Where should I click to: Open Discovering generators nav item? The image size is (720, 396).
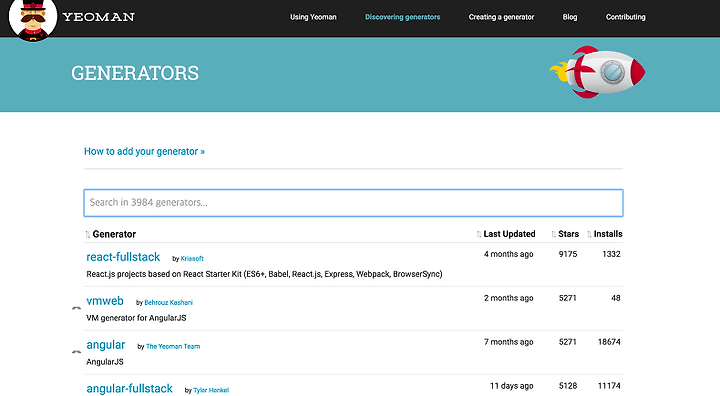click(403, 17)
